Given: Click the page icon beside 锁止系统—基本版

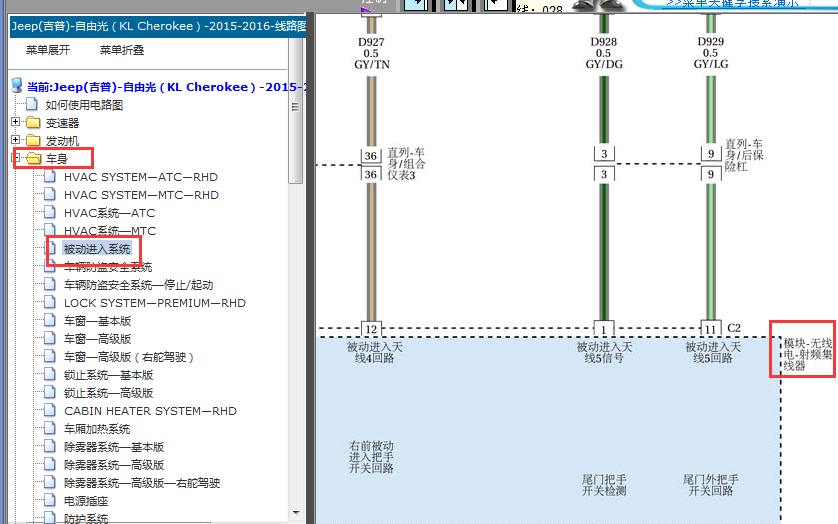Looking at the screenshot, I should coord(50,375).
